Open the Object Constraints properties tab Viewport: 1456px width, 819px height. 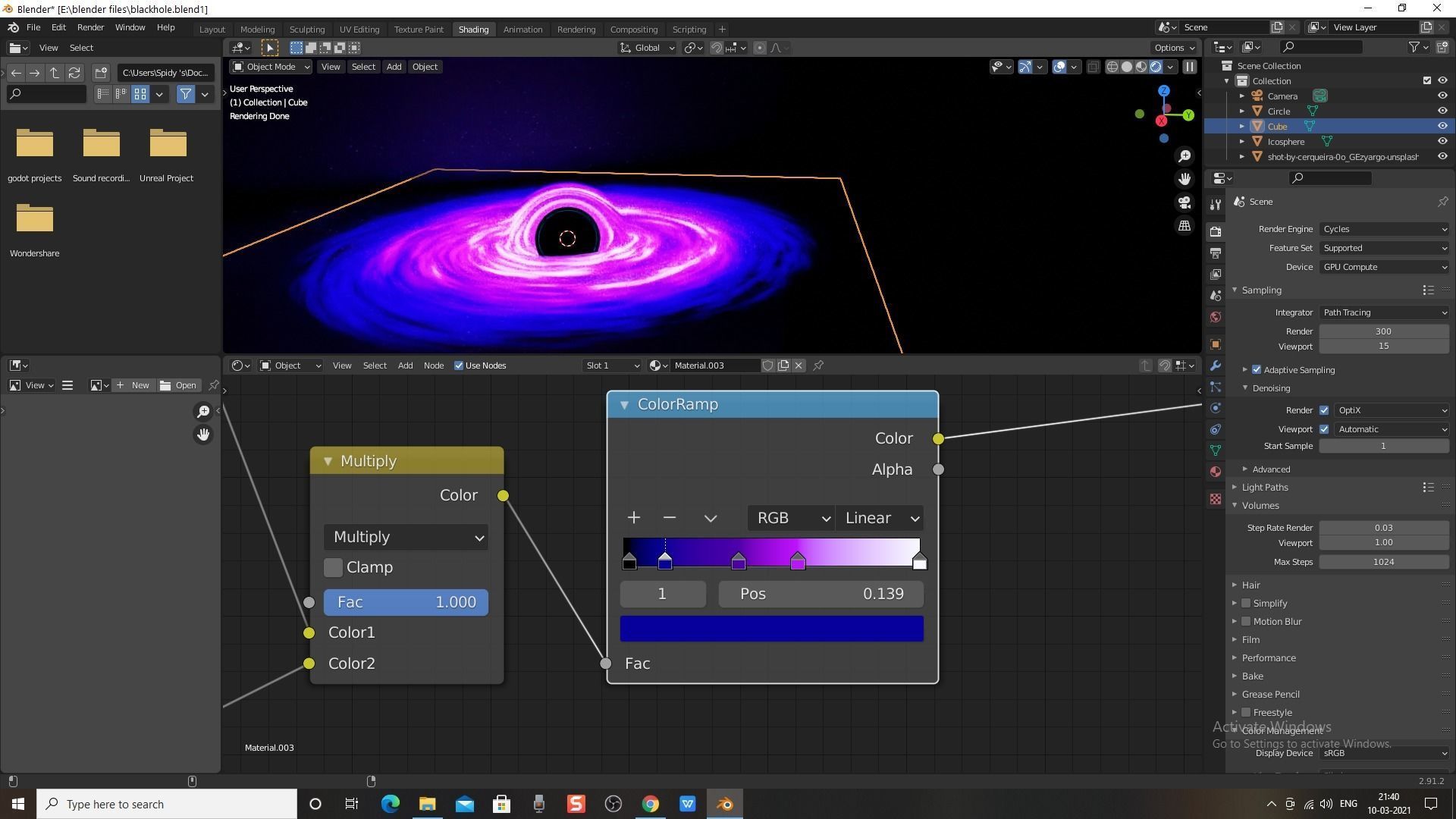pyautogui.click(x=1216, y=429)
